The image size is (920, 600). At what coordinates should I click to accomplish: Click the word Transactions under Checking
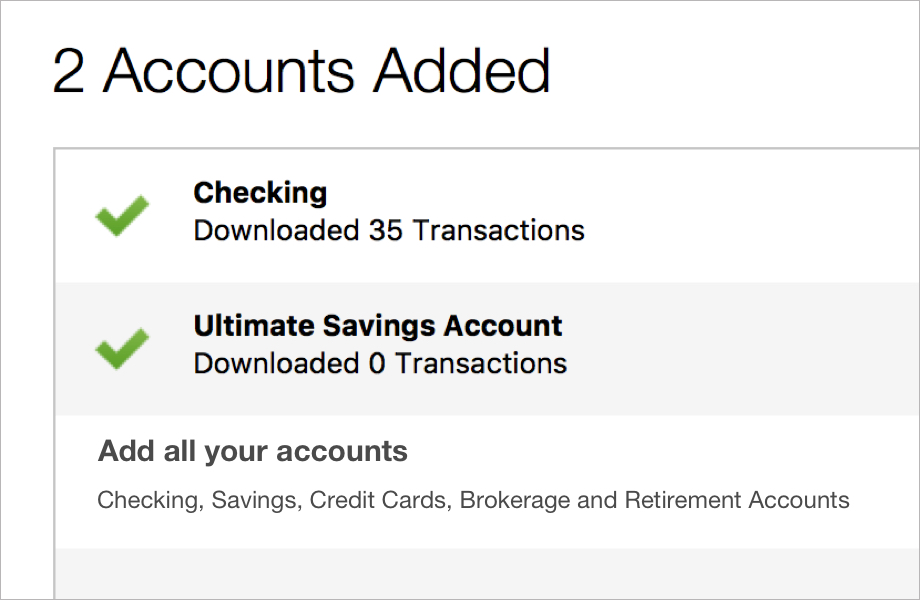click(x=498, y=231)
